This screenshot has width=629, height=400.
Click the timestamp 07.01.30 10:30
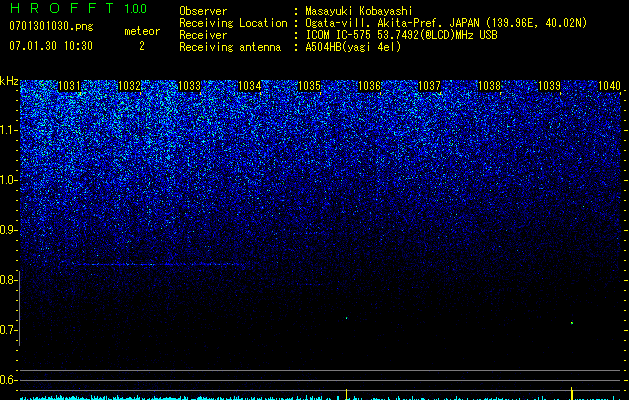click(x=51, y=46)
